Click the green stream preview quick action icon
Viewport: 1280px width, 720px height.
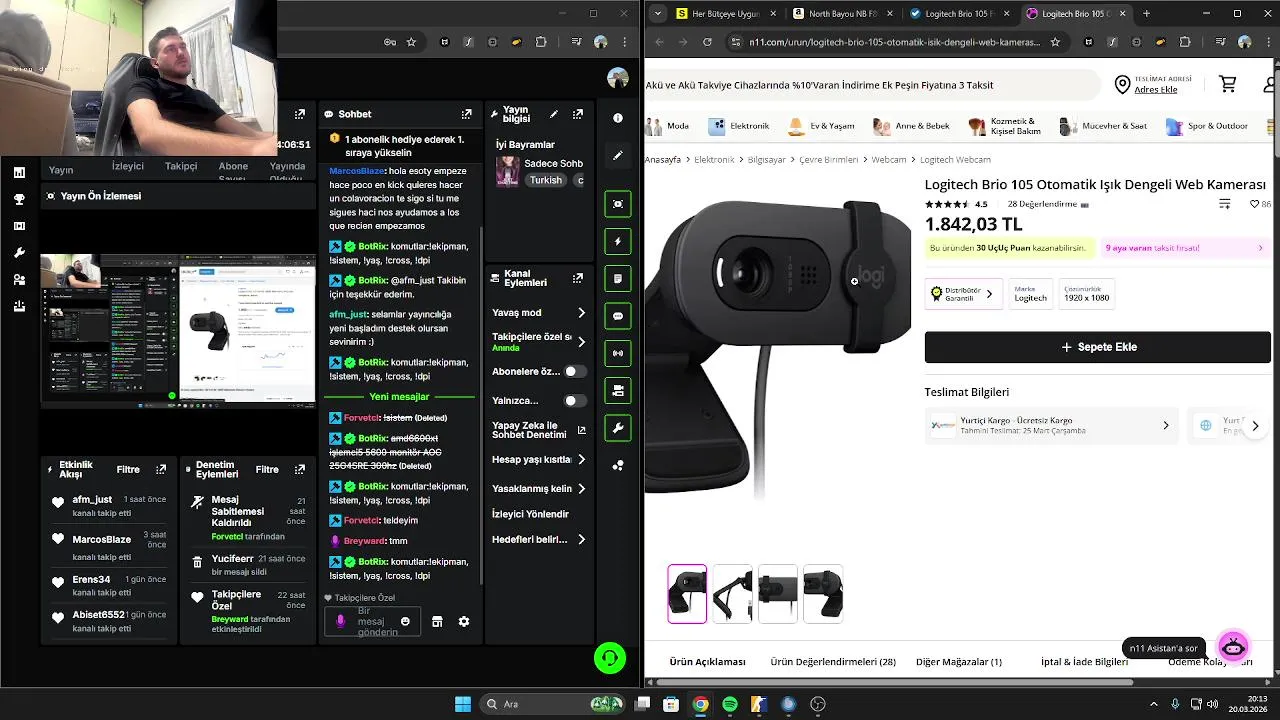(x=618, y=204)
